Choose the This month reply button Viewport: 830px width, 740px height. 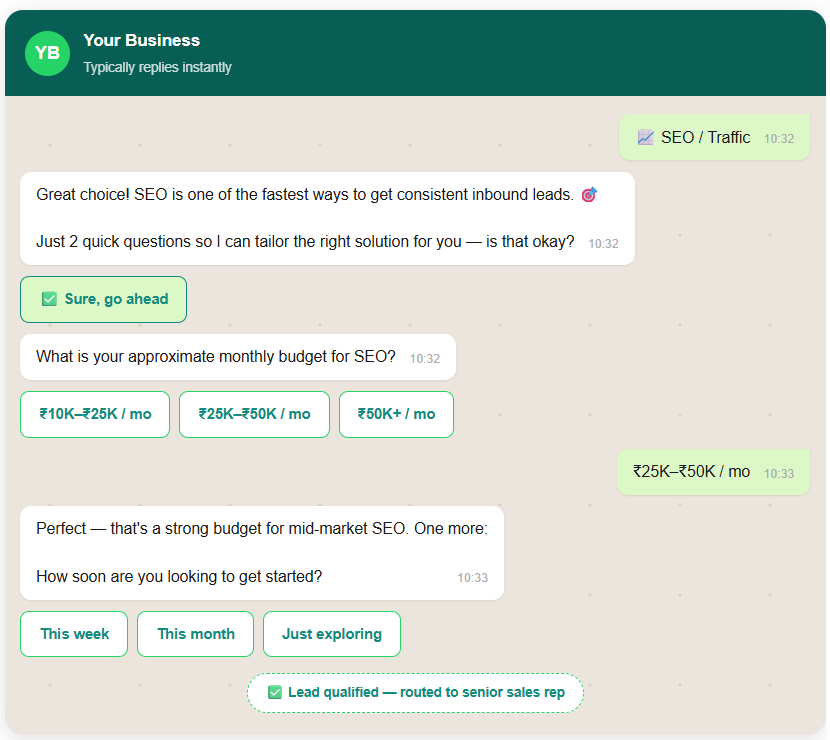click(x=196, y=634)
